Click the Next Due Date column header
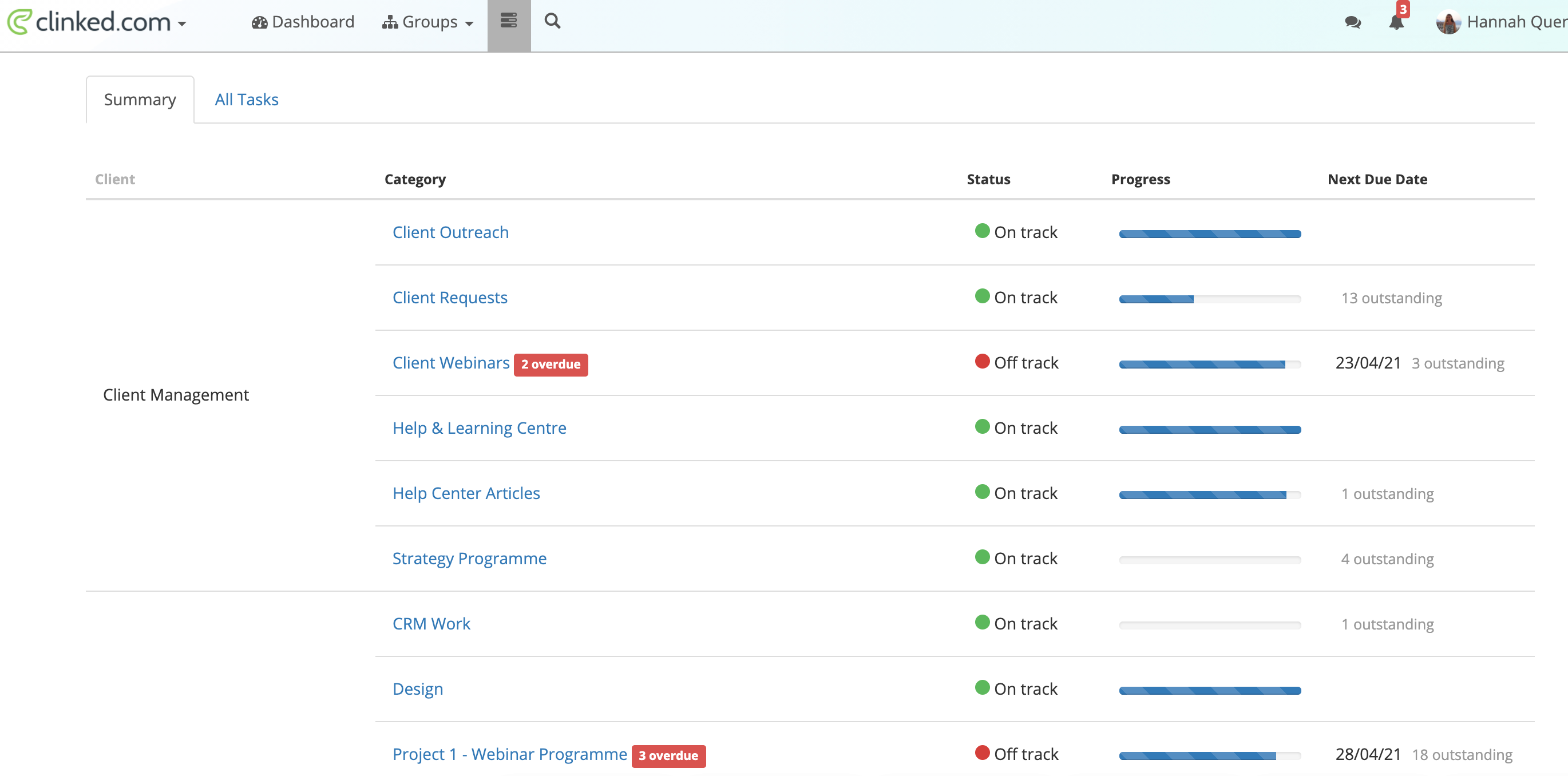 [x=1377, y=179]
